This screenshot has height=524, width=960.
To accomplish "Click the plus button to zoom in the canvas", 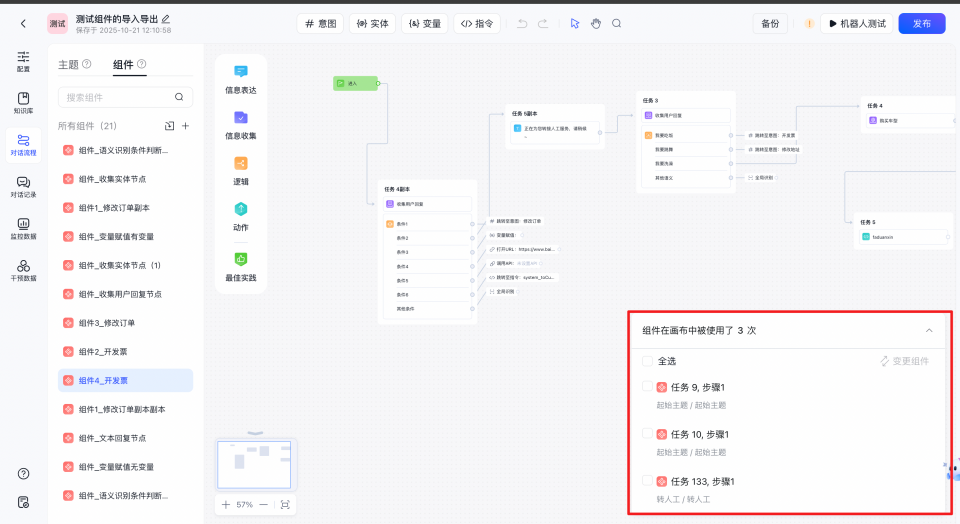I will (x=226, y=505).
